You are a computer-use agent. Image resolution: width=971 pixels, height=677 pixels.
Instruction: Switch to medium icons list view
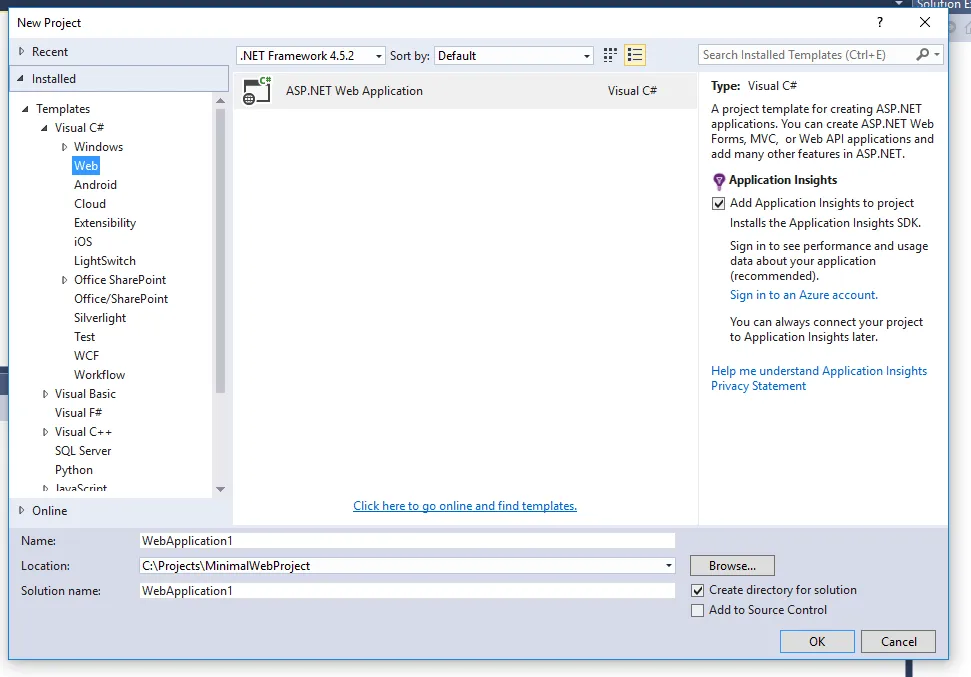(x=635, y=55)
